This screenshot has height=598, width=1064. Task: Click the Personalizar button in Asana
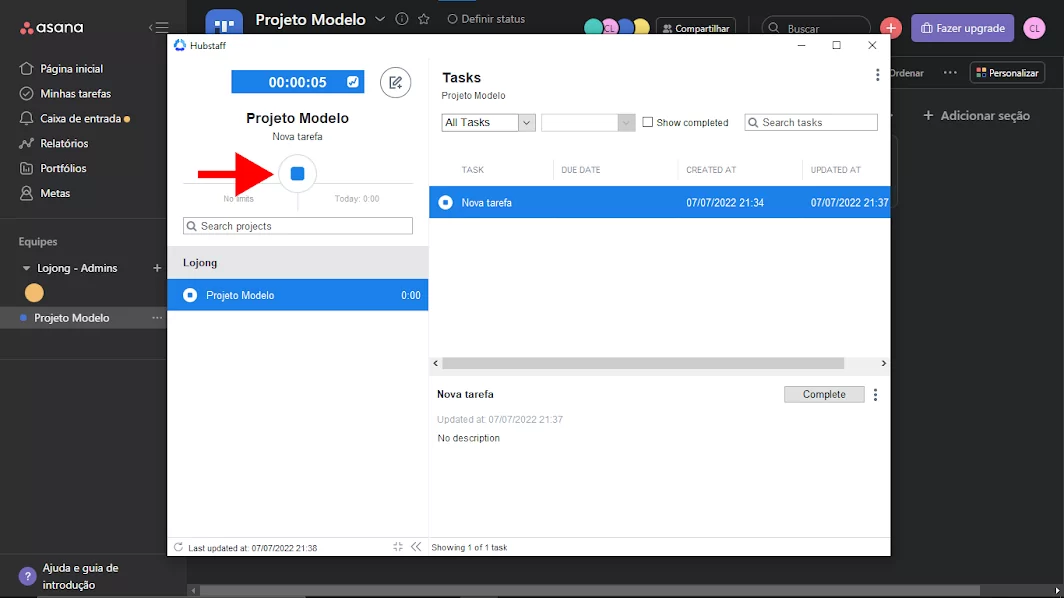click(x=1008, y=73)
